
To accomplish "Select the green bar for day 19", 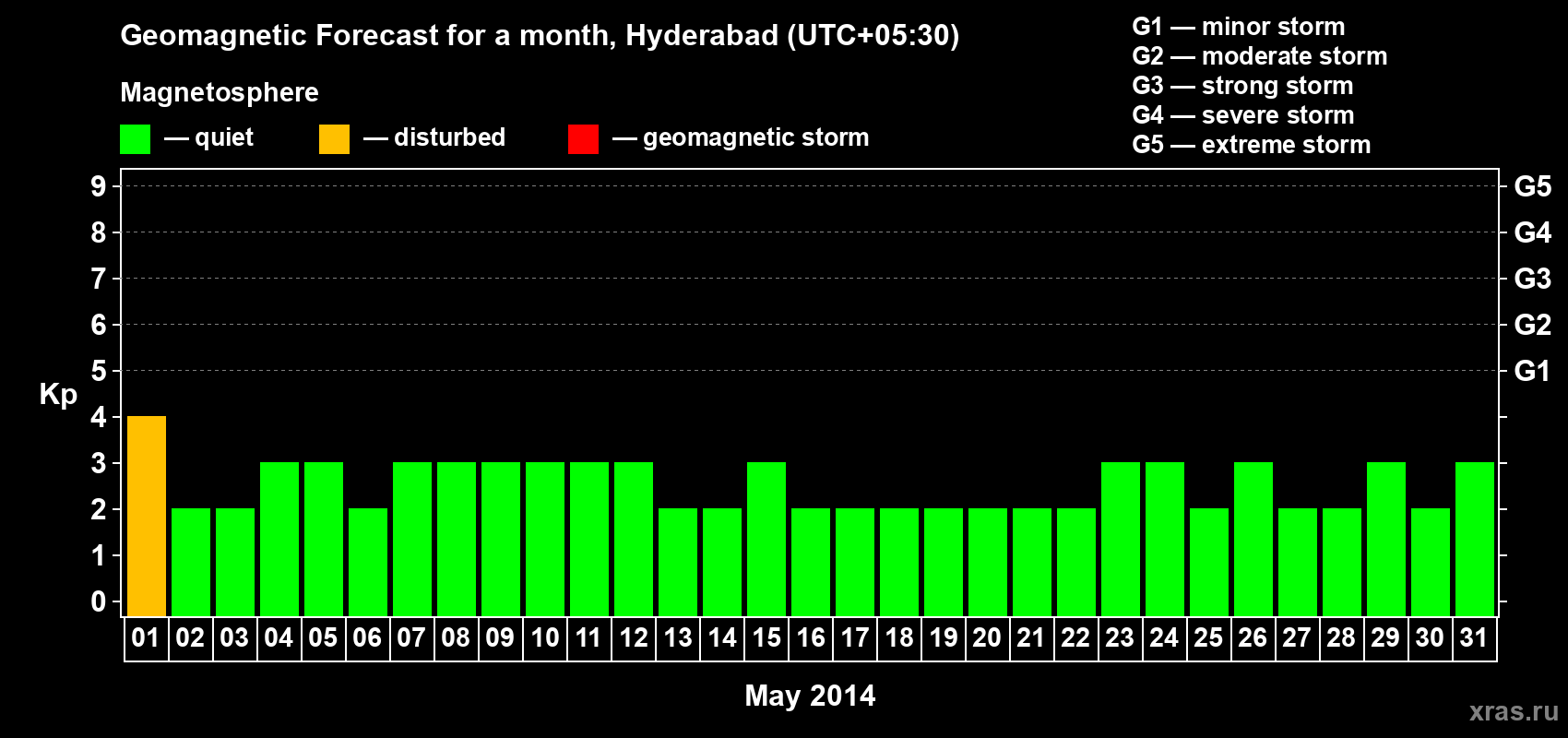I will 944,562.
